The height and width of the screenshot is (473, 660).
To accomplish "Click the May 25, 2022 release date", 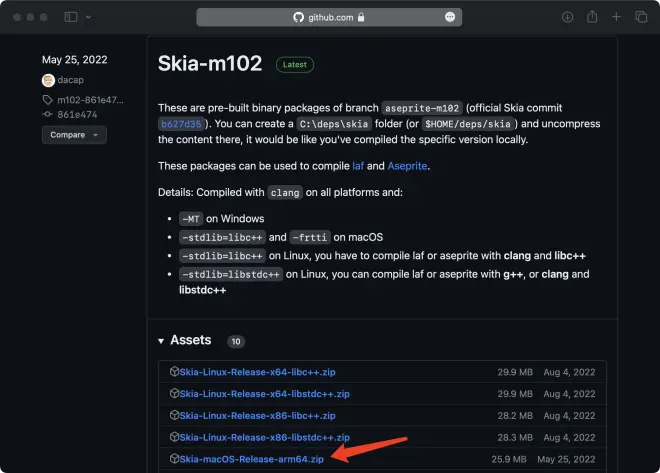I will pos(75,60).
